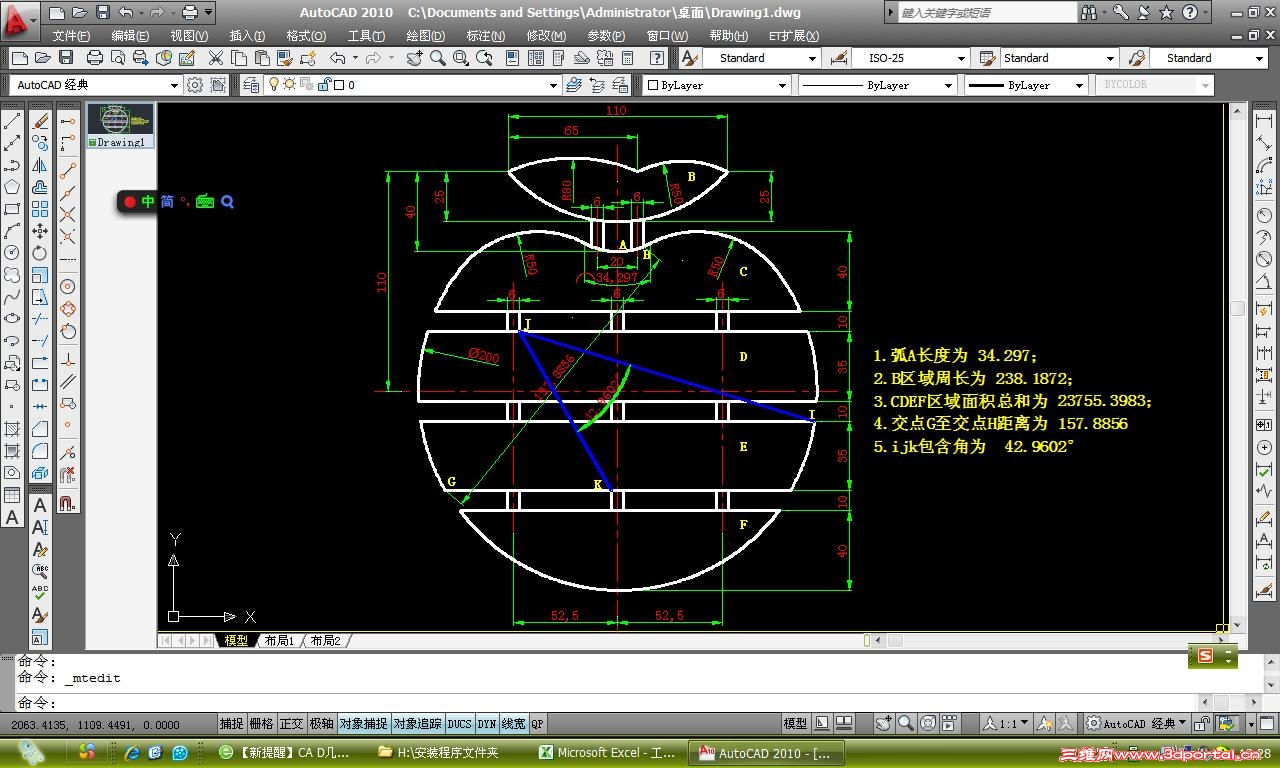The width and height of the screenshot is (1280, 768).
Task: Toggle Polar tracking (极轴) in status bar
Action: point(321,724)
